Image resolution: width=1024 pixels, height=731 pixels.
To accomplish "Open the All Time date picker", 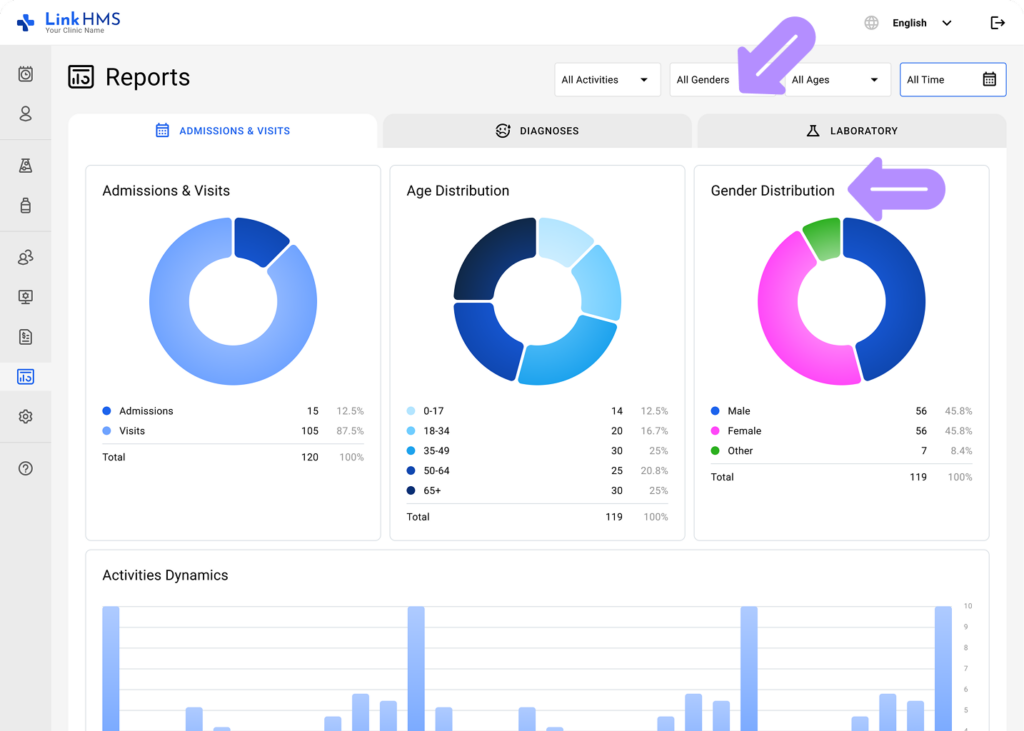I will pos(952,79).
